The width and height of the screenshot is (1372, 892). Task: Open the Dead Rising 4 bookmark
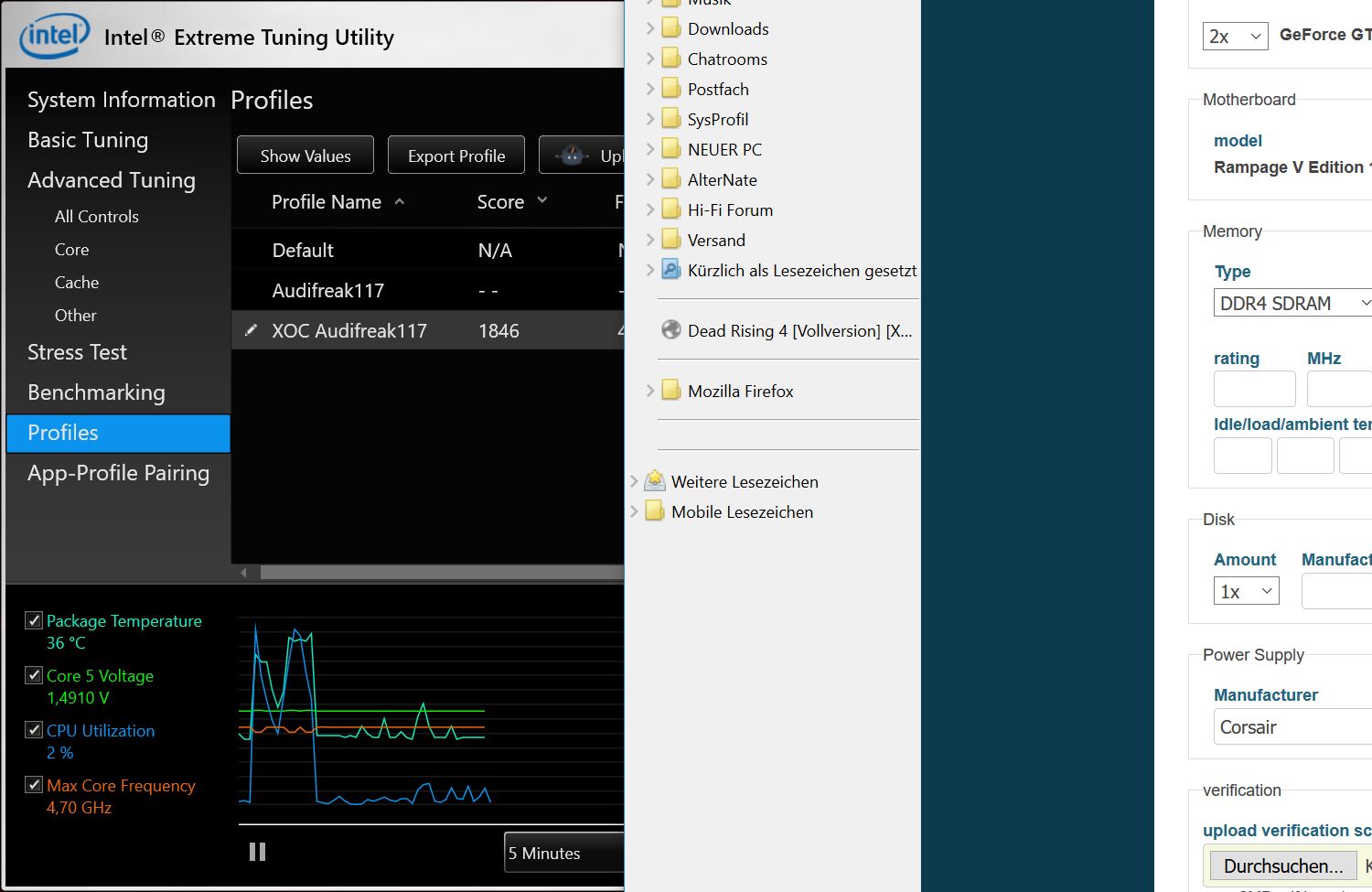pyautogui.click(x=799, y=330)
